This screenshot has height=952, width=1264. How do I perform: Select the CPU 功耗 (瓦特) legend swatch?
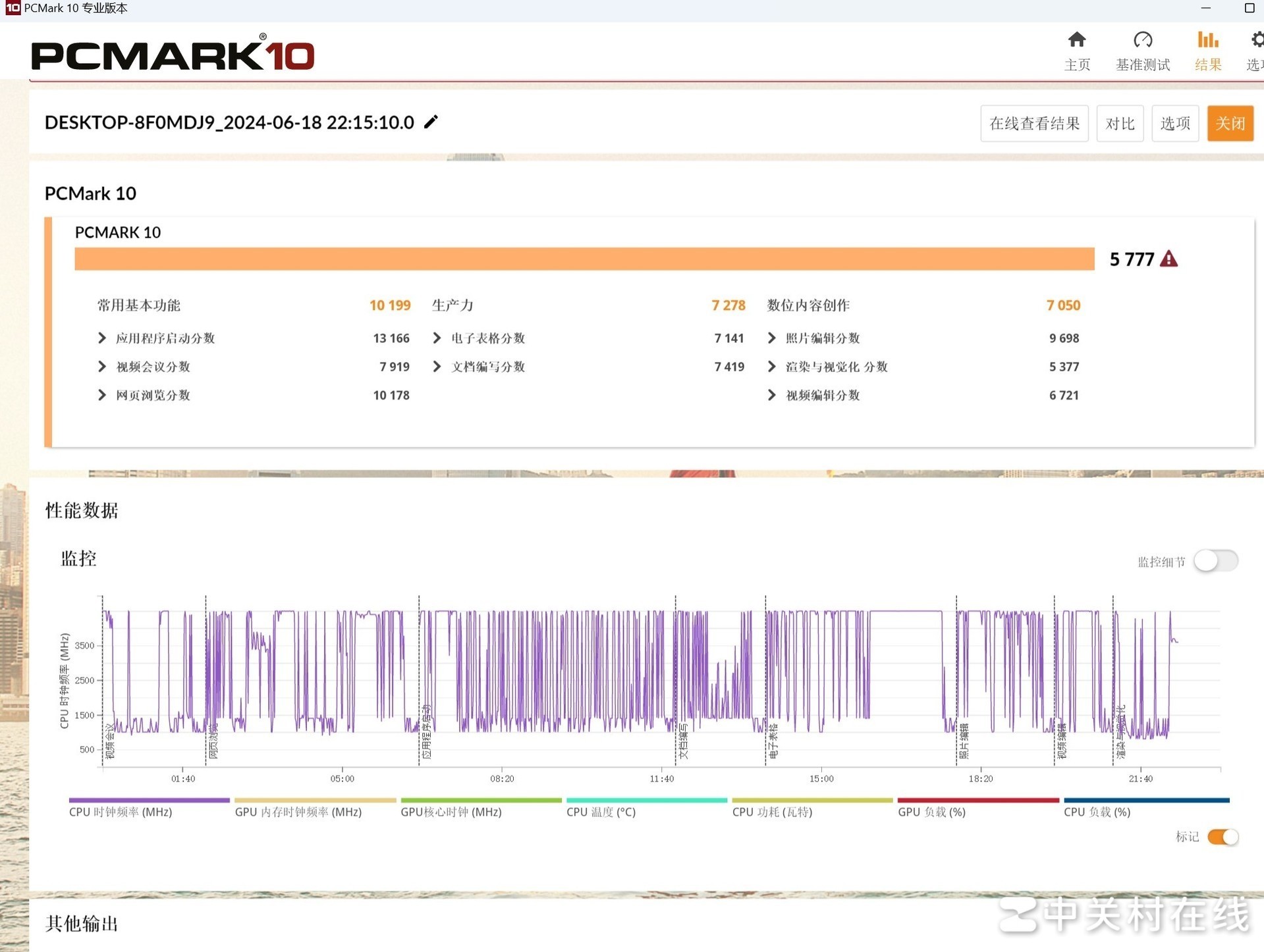(812, 801)
